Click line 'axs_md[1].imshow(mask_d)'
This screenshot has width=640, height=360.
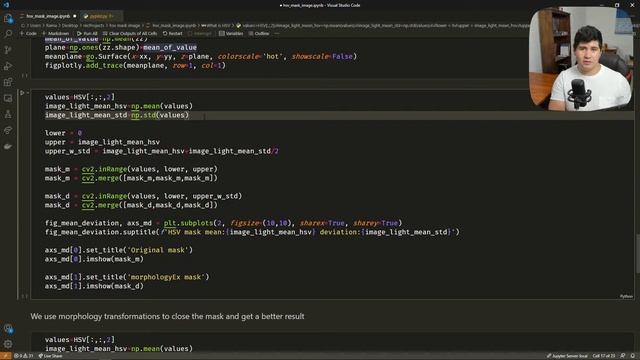click(94, 286)
